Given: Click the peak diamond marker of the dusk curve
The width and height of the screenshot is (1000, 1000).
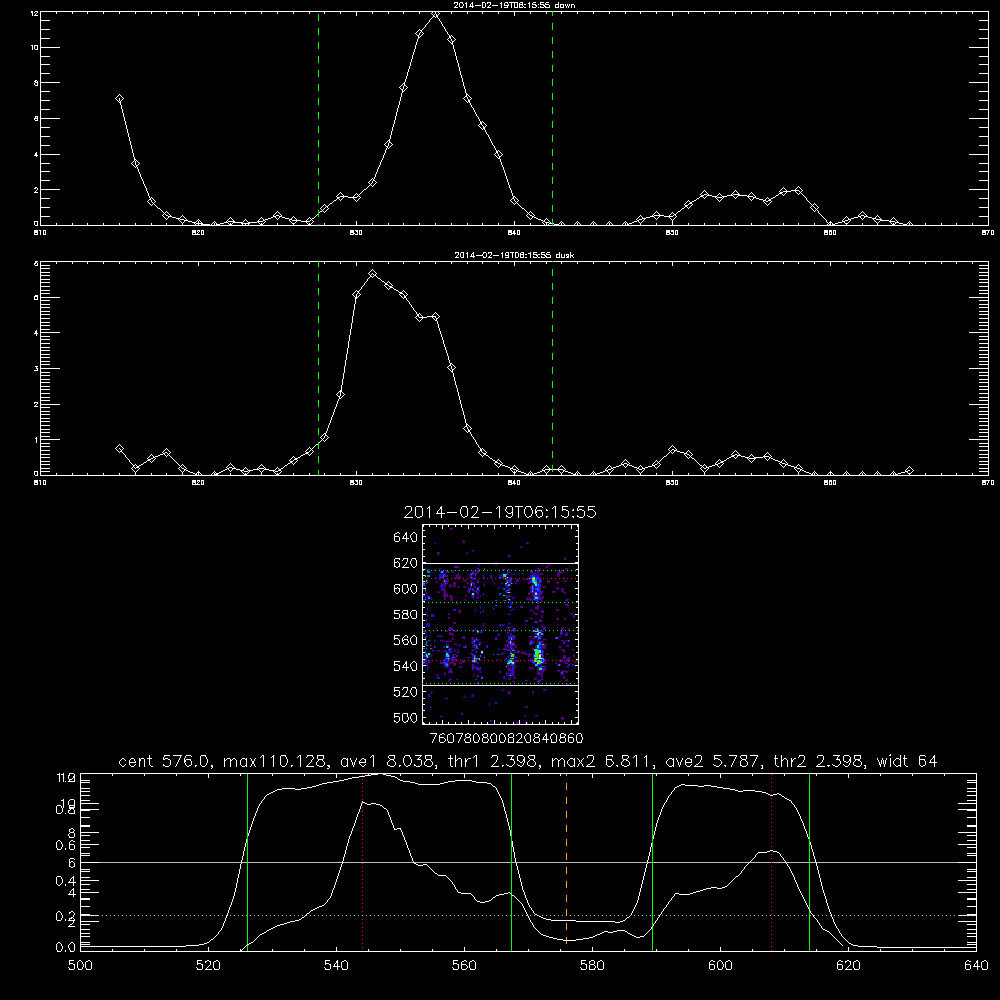Looking at the screenshot, I should point(372,274).
